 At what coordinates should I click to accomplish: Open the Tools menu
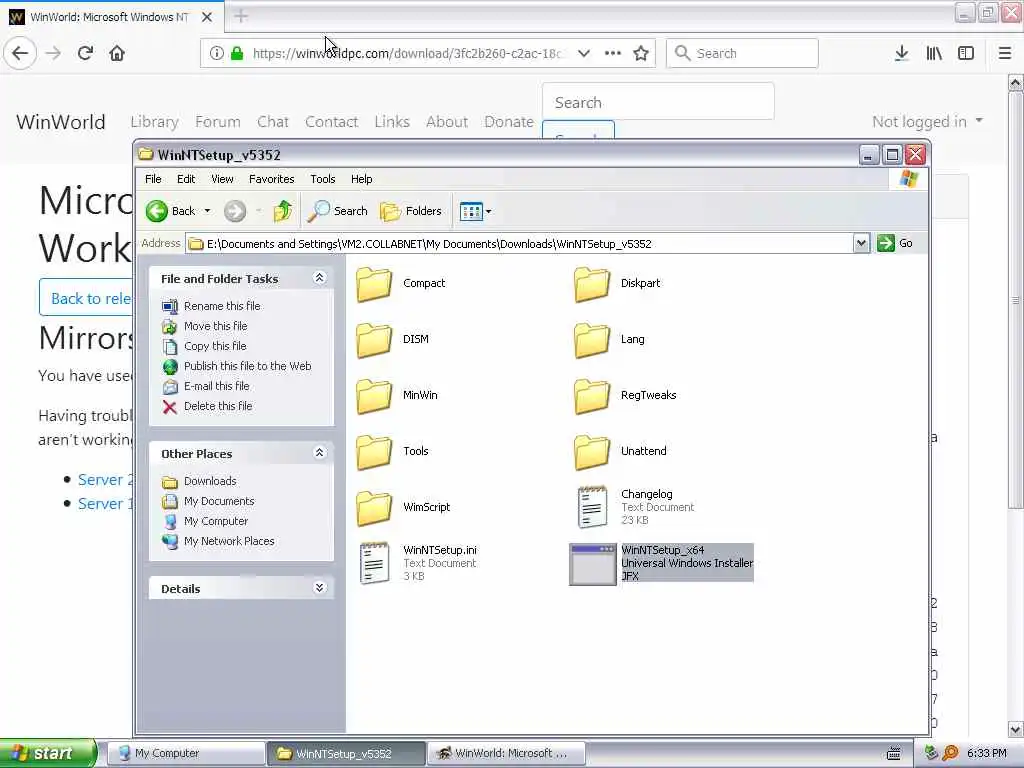(x=323, y=179)
